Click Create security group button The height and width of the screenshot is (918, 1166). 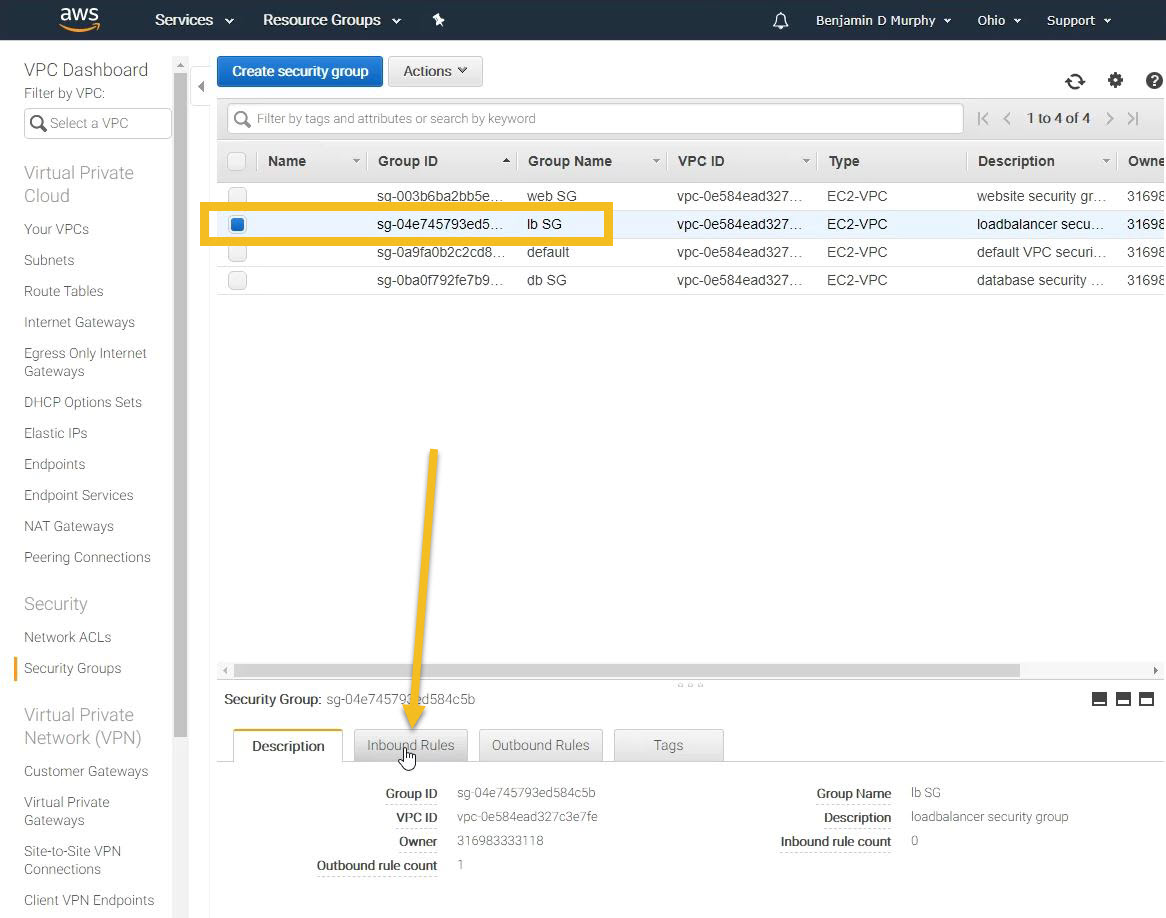click(x=300, y=71)
